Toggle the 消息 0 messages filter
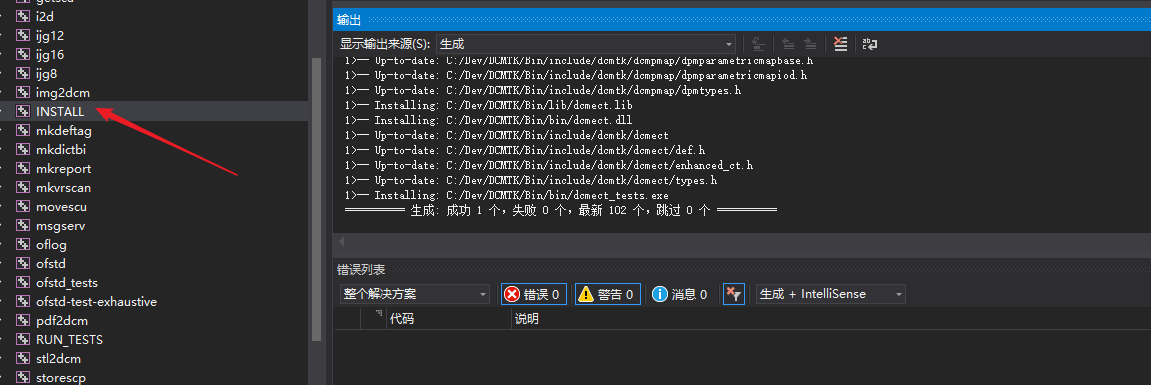This screenshot has width=1151, height=385. 680,294
